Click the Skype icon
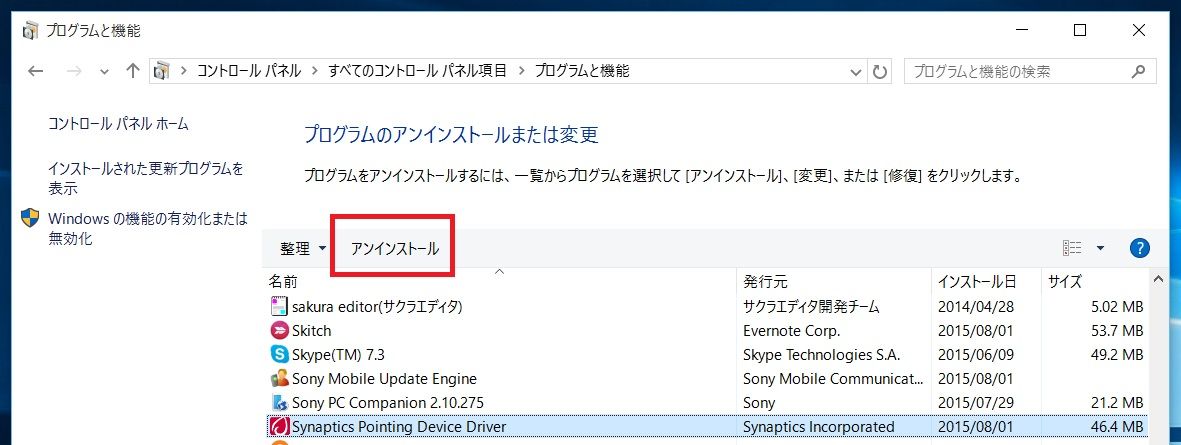Screen dimensions: 1181x445 (x=279, y=355)
